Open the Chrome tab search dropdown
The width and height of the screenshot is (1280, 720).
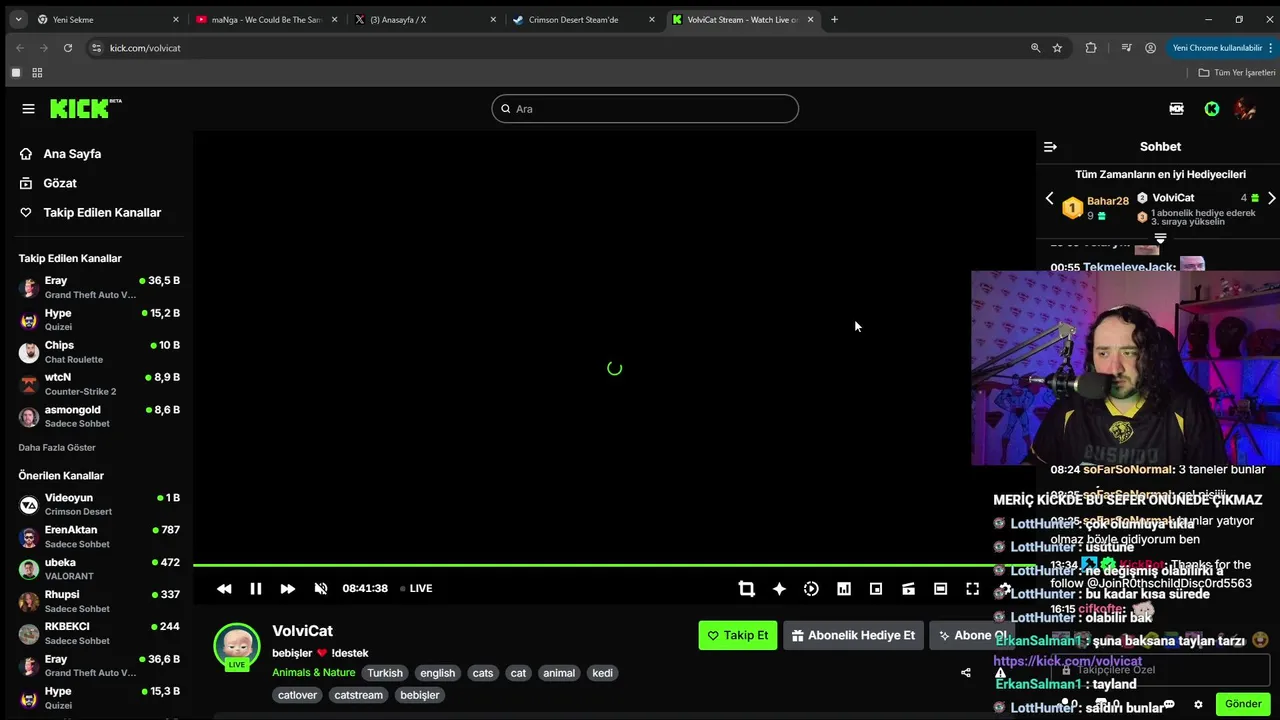click(18, 19)
